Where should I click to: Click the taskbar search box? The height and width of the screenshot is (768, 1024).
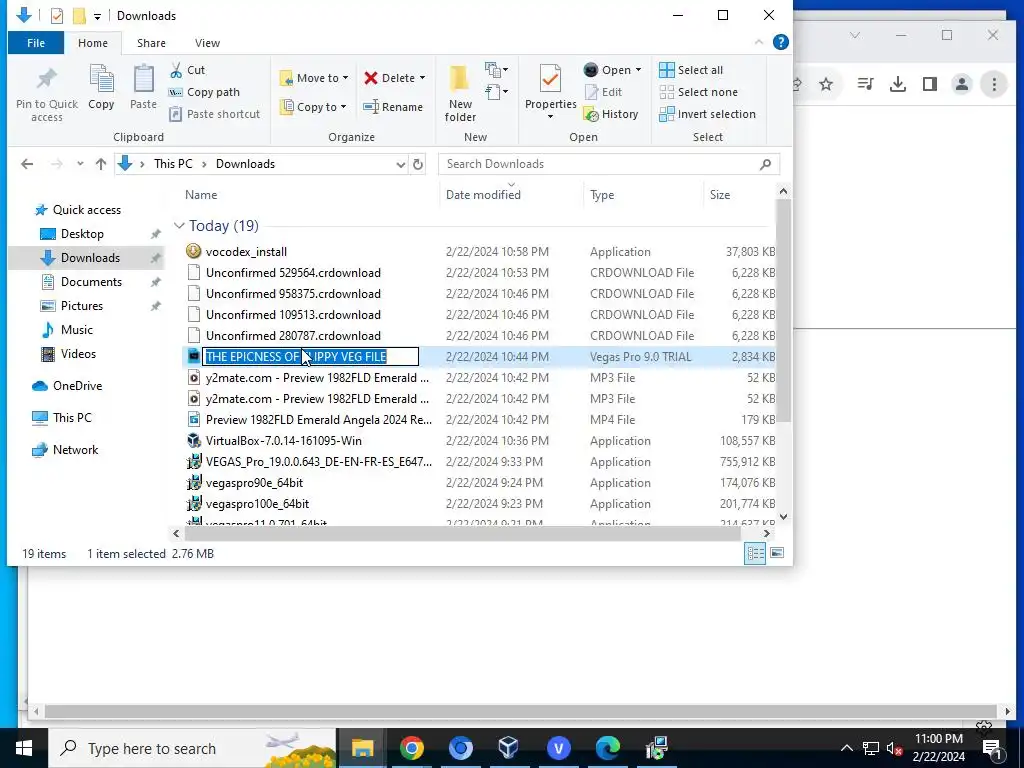click(x=192, y=748)
